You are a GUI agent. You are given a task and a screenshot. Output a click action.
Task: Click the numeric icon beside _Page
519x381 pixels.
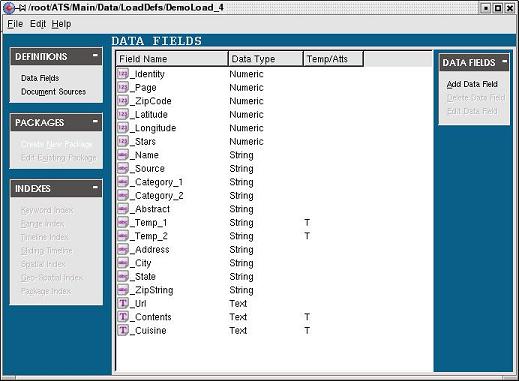123,87
